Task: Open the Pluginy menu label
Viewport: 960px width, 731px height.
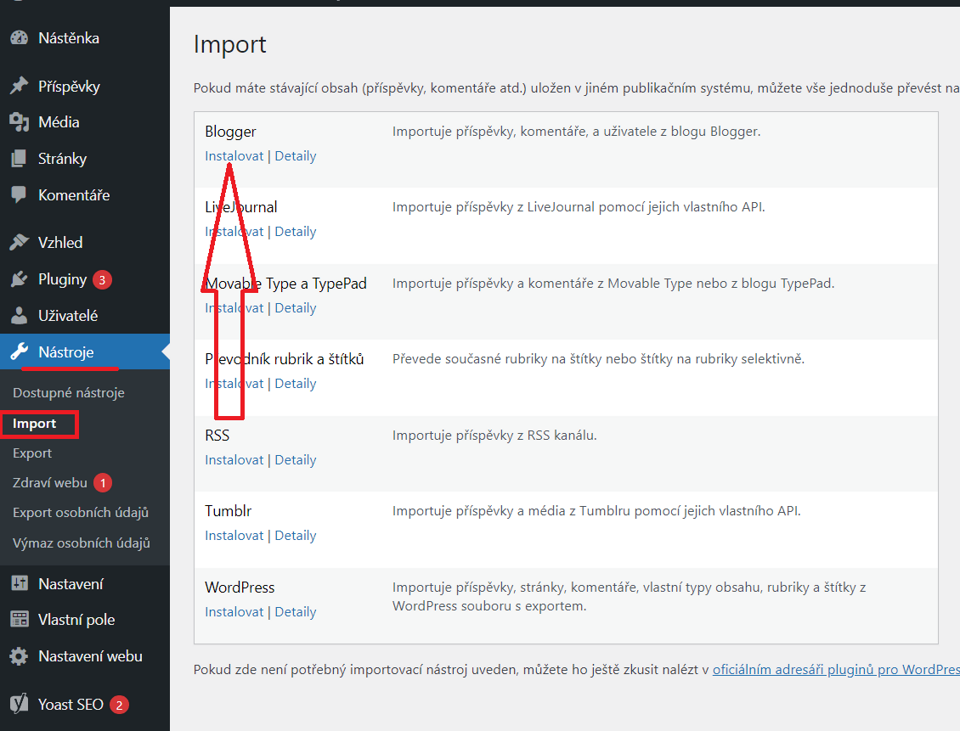Action: 62,279
